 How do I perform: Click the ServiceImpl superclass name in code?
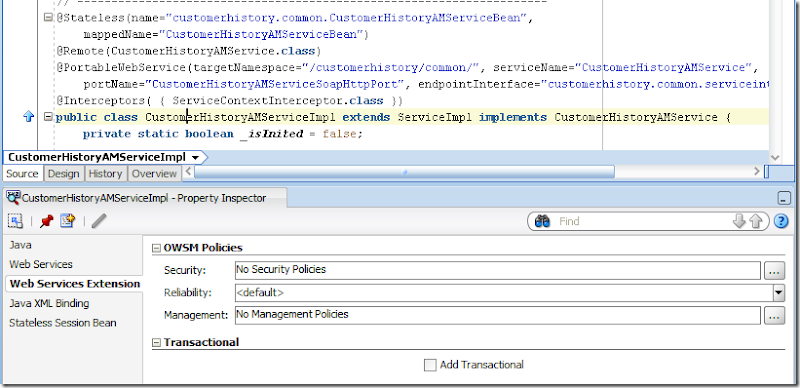pos(435,117)
